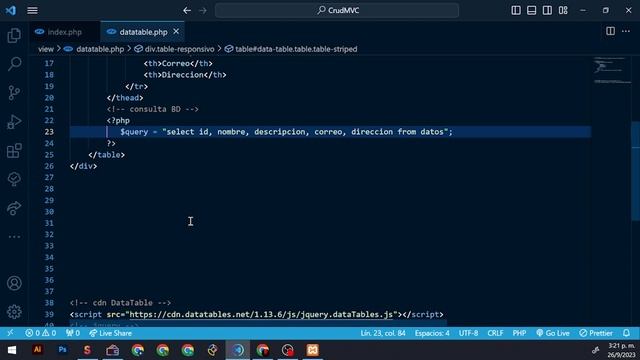Screen dimensions: 640x360
Task: Click the 'cdn DataTable' comment on line 38
Action: [x=120, y=303]
